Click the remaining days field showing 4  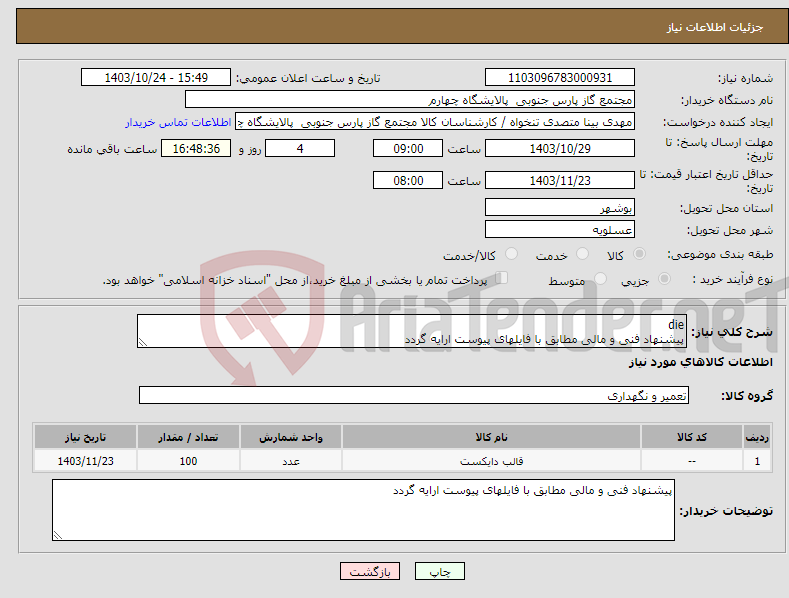[300, 148]
